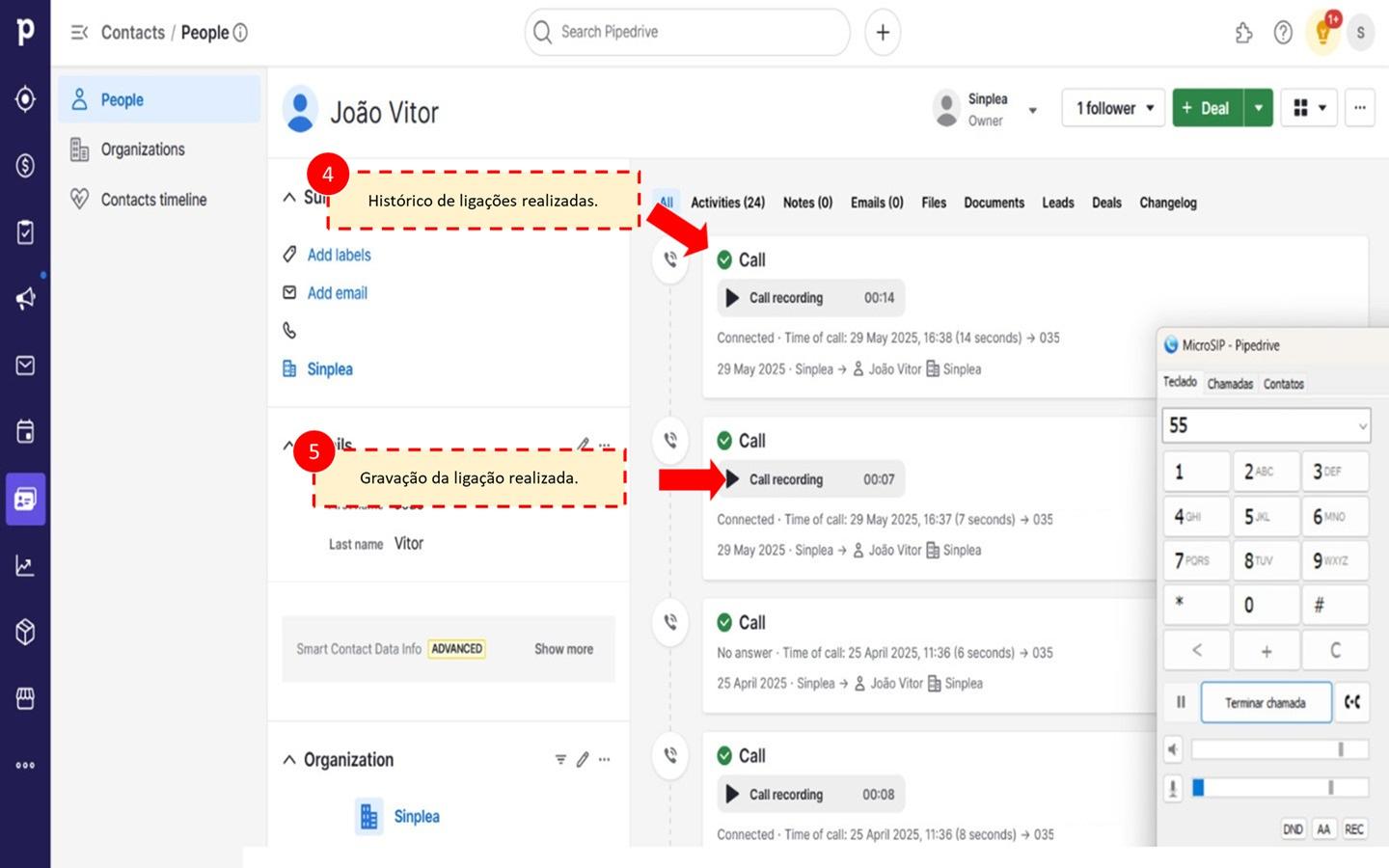Click the Add email link
Image resolution: width=1389 pixels, height=868 pixels.
click(x=337, y=293)
